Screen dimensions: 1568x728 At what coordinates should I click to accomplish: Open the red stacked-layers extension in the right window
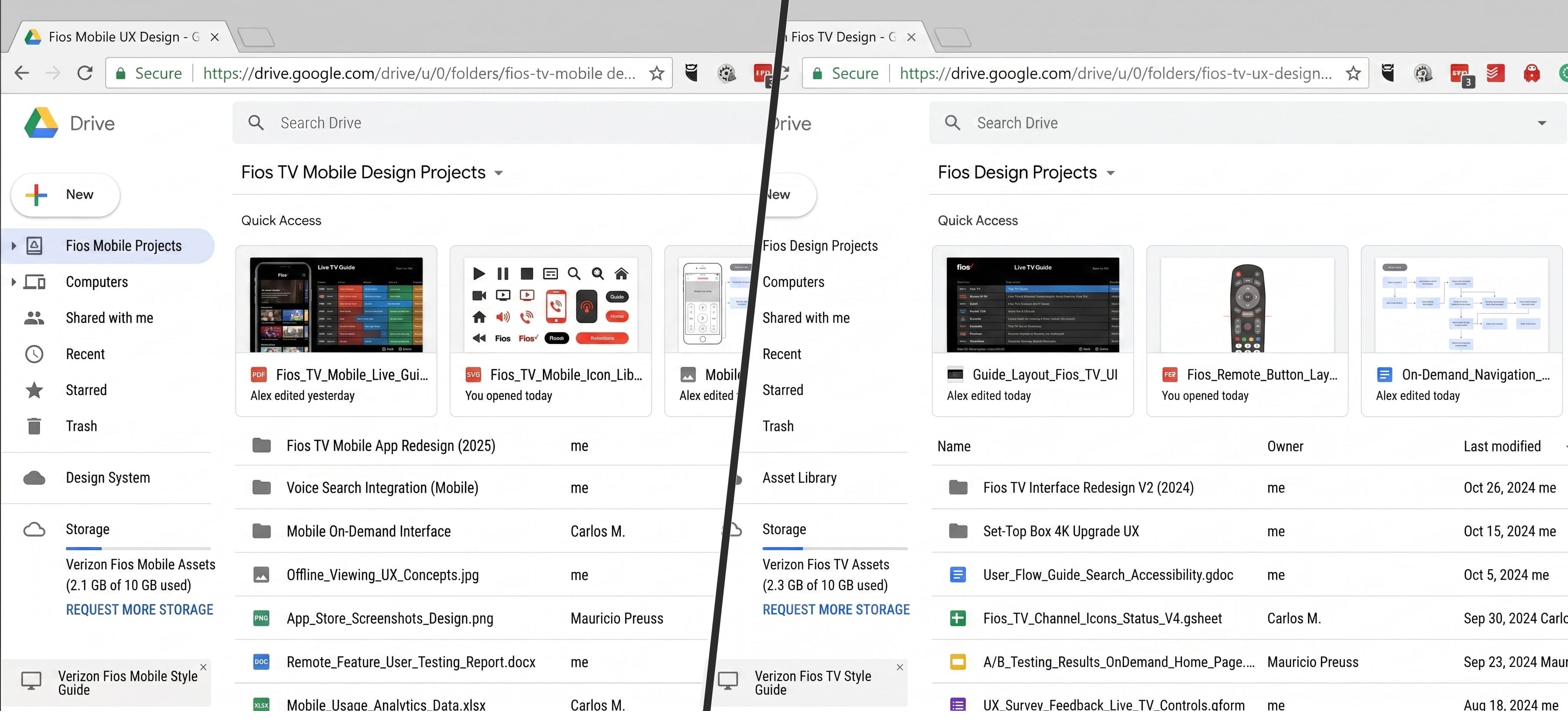[x=1495, y=73]
